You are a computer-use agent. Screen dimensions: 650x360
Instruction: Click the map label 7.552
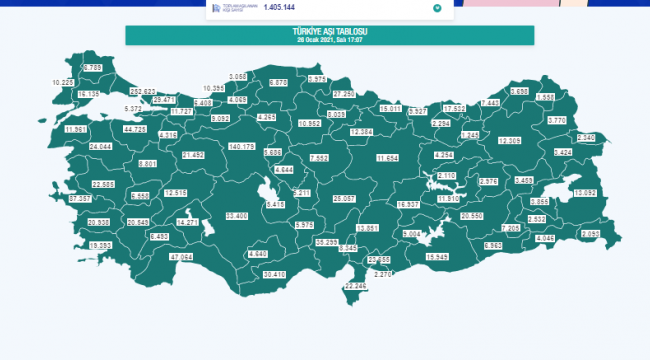coord(319,158)
